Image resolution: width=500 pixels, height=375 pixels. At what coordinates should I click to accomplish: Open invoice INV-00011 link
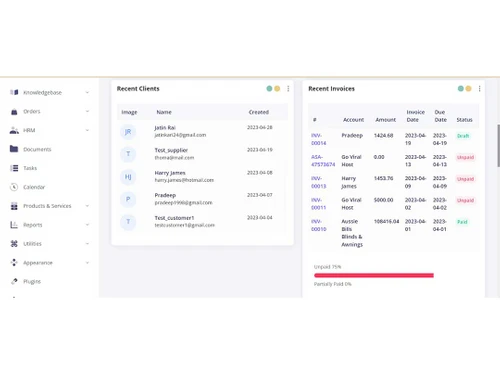pos(318,204)
